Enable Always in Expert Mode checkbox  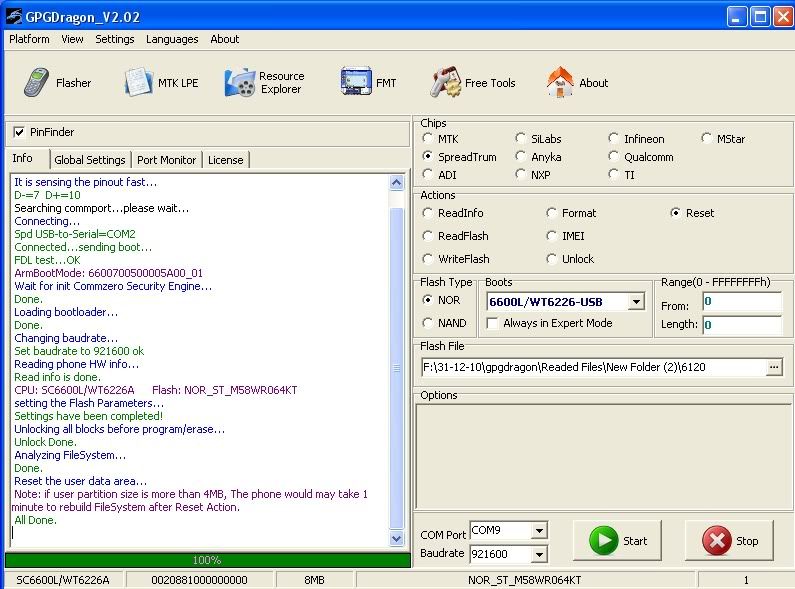pyautogui.click(x=491, y=323)
